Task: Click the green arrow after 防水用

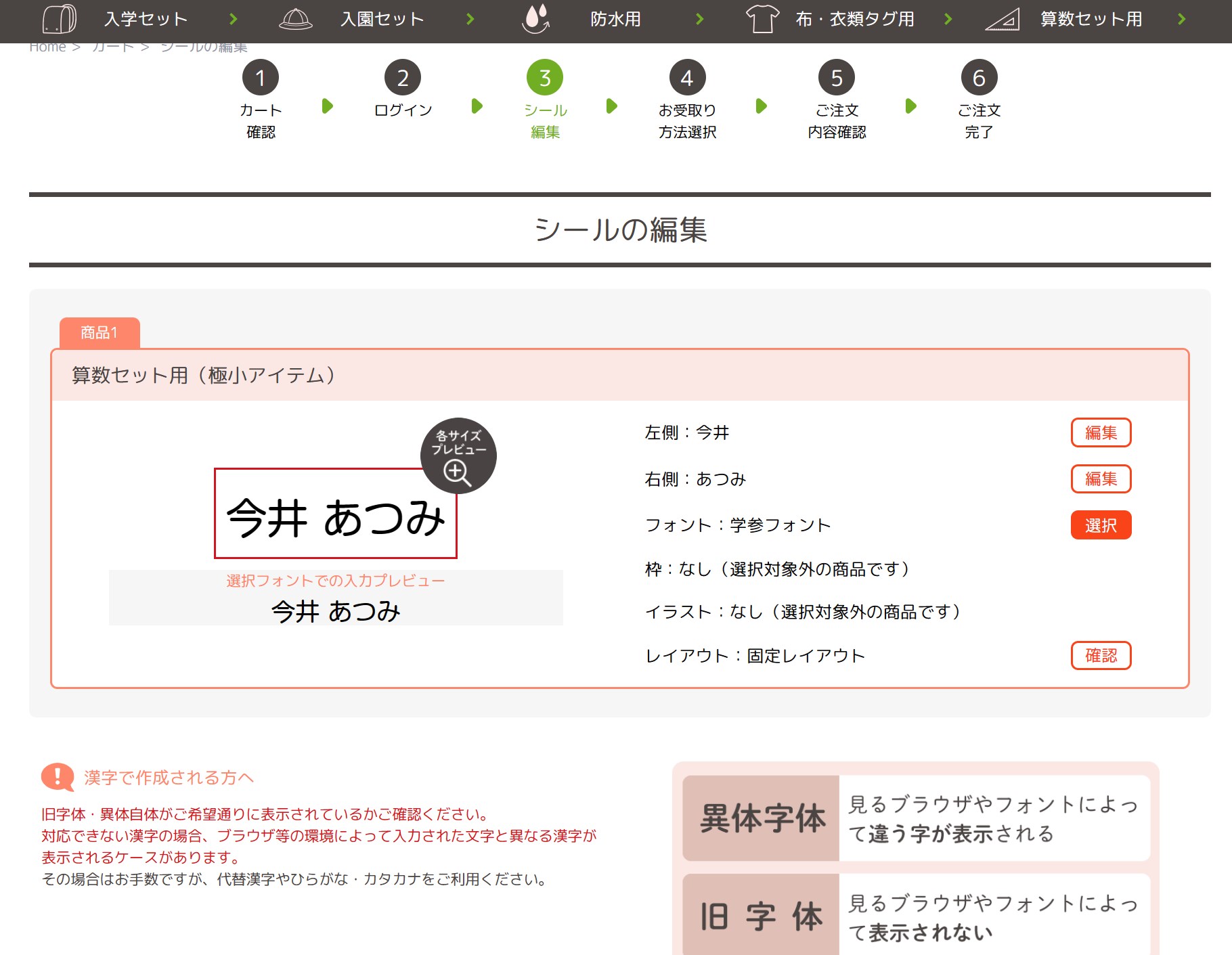Action: point(700,19)
